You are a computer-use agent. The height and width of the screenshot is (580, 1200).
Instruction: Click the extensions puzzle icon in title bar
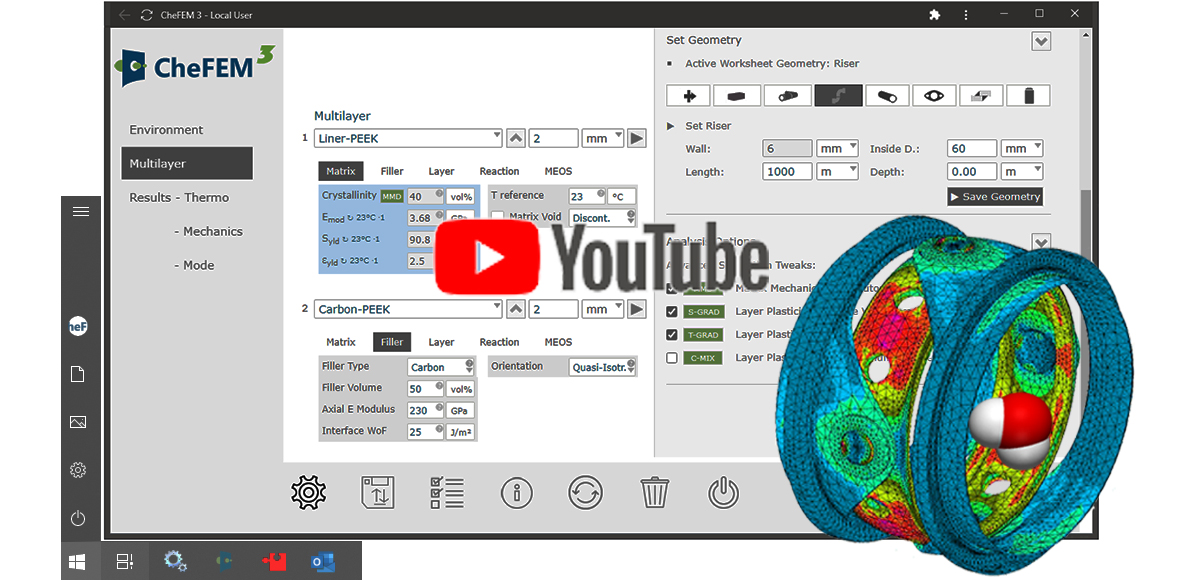tap(934, 14)
